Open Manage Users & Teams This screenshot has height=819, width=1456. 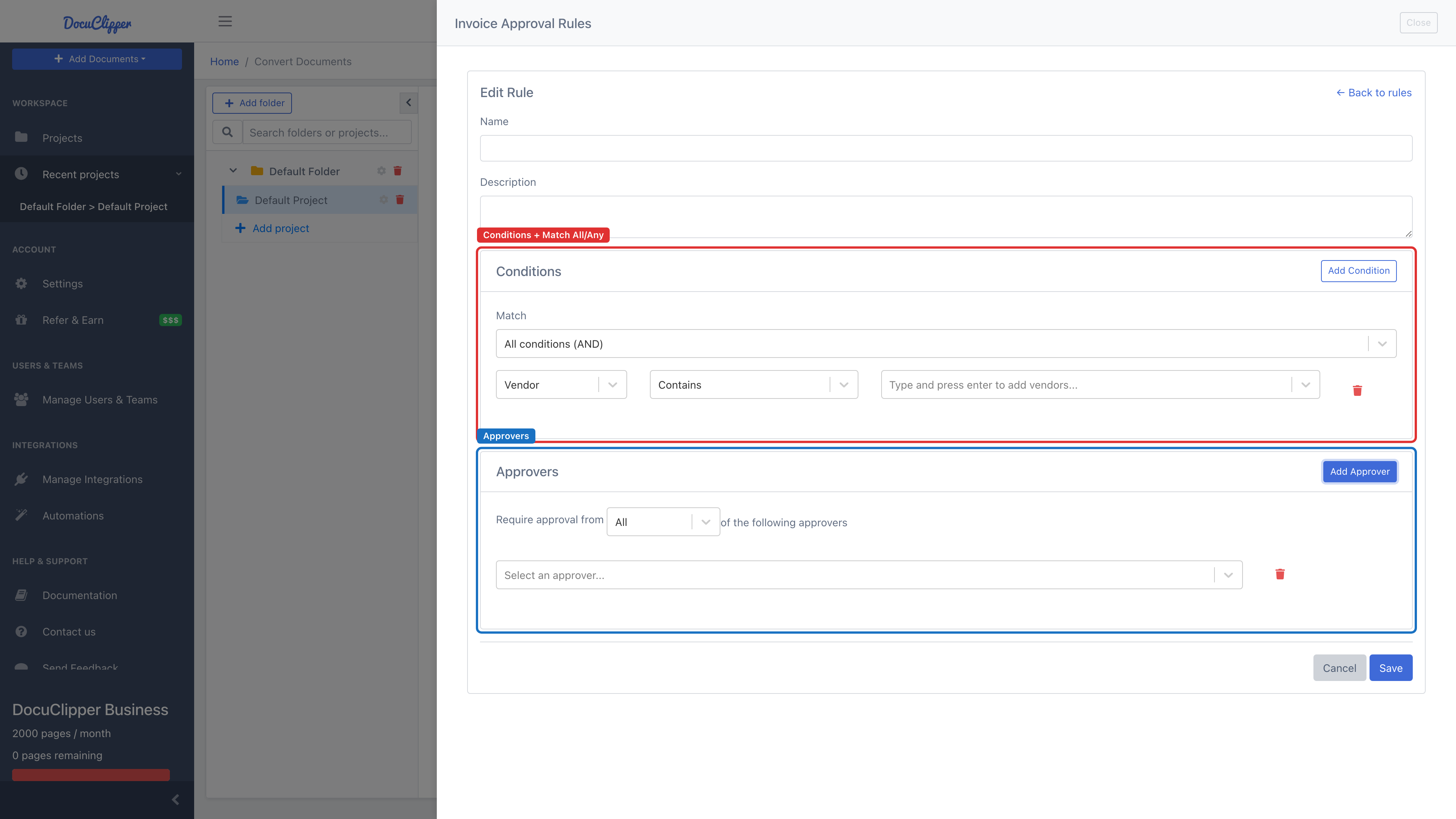point(99,400)
